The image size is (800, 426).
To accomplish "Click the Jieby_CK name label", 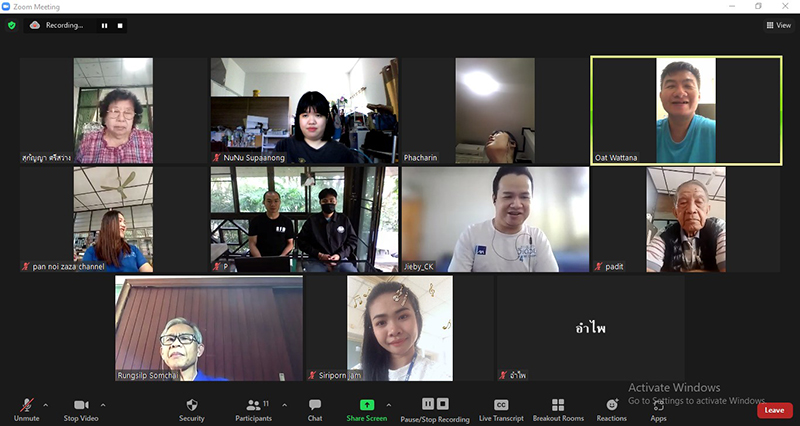I will 418,266.
